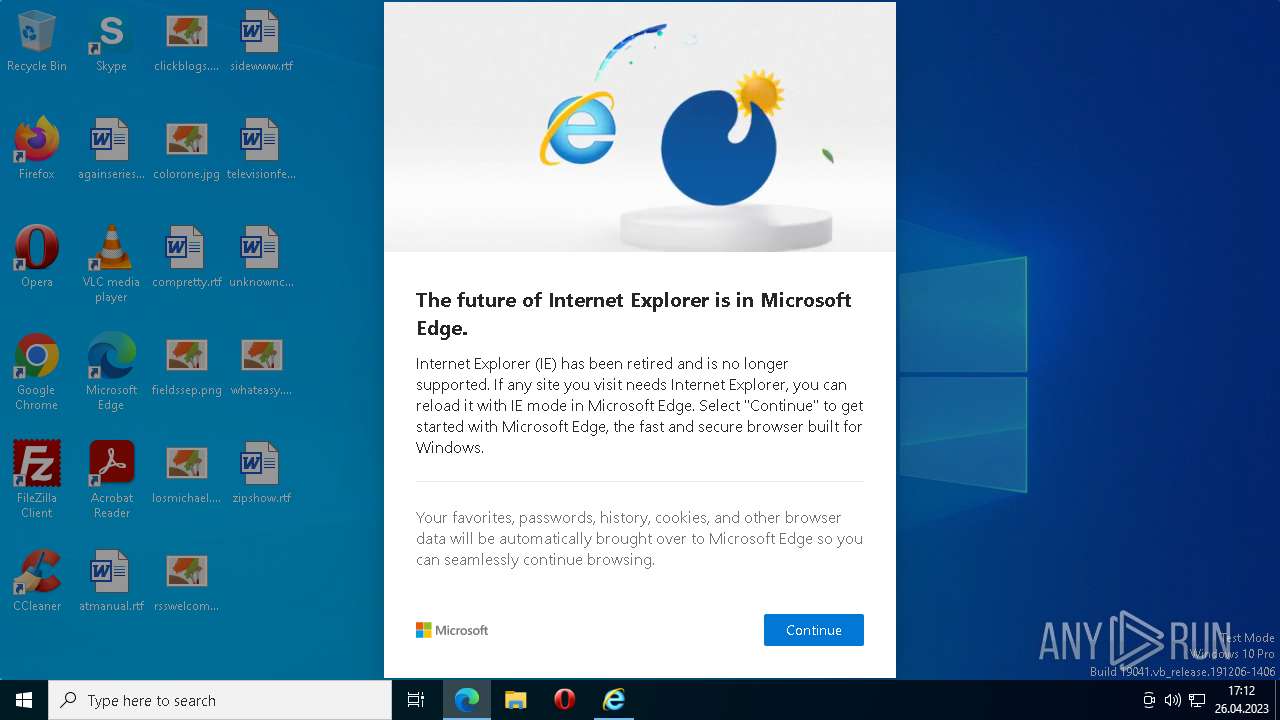Select the losmichael image file icon
This screenshot has width=1280, height=720.
186,474
